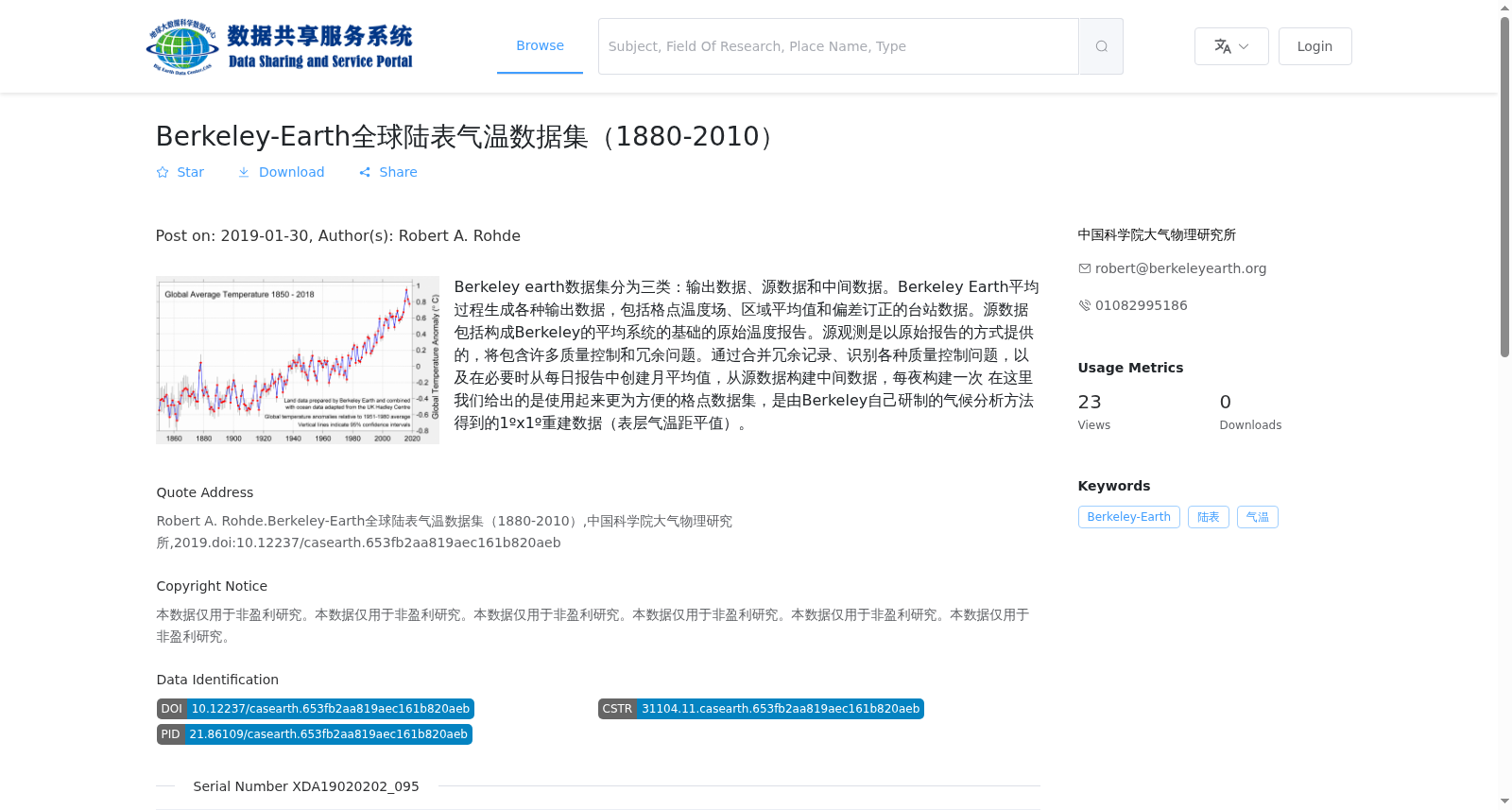Select the 陆表 keyword tag
The height and width of the screenshot is (810, 1512).
click(1208, 517)
